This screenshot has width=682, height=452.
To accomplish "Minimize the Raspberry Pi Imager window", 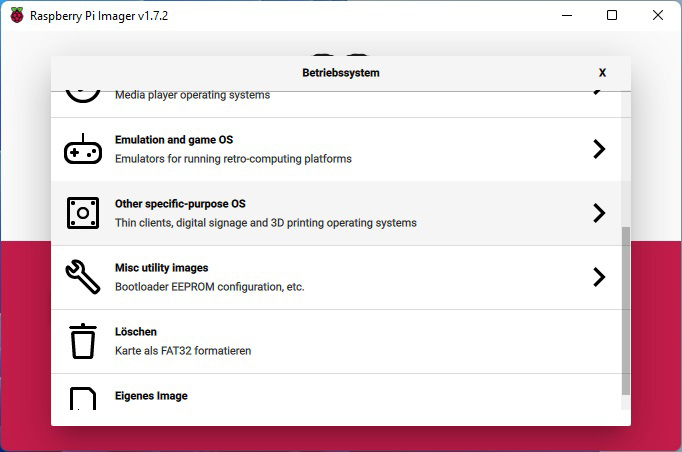I will (567, 15).
